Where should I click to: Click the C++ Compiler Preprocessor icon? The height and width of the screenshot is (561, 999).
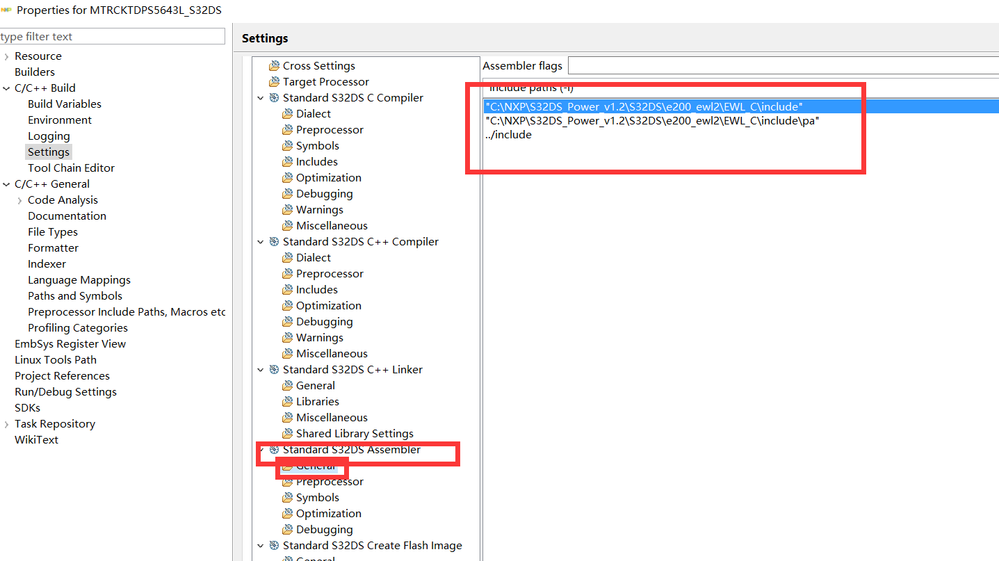pyautogui.click(x=287, y=273)
